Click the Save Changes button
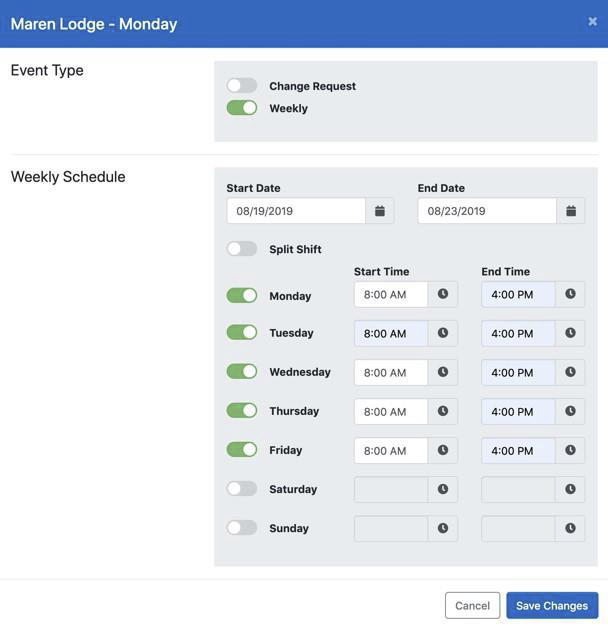The height and width of the screenshot is (629, 608). point(552,606)
